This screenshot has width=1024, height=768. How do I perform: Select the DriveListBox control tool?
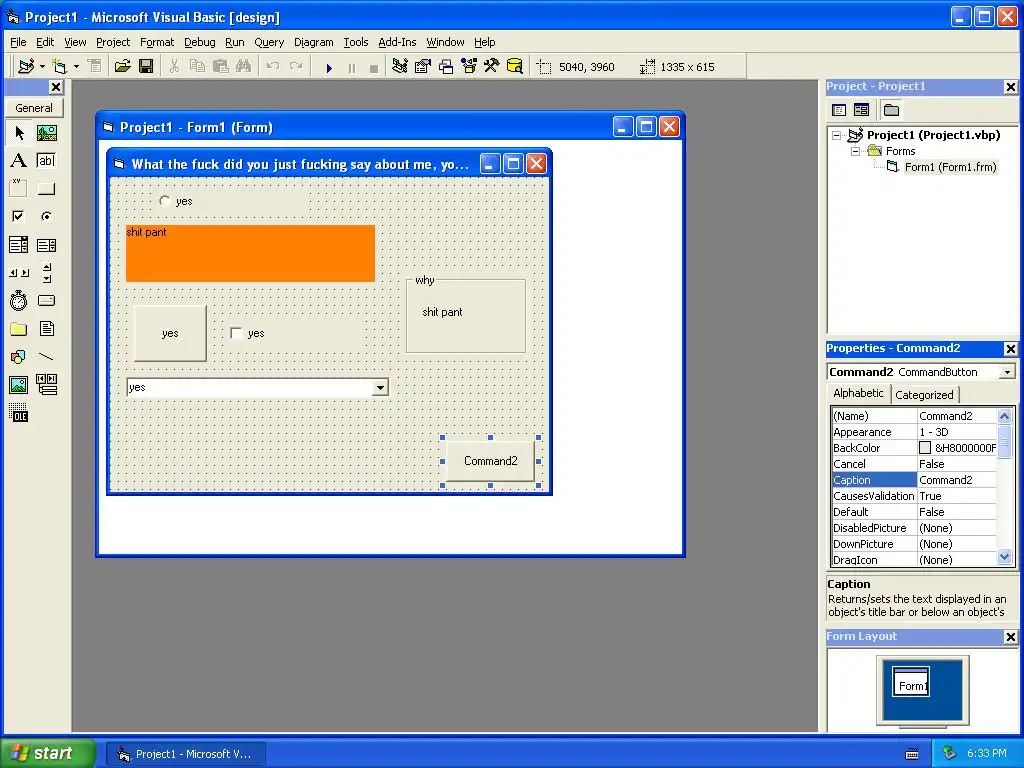pos(46,300)
